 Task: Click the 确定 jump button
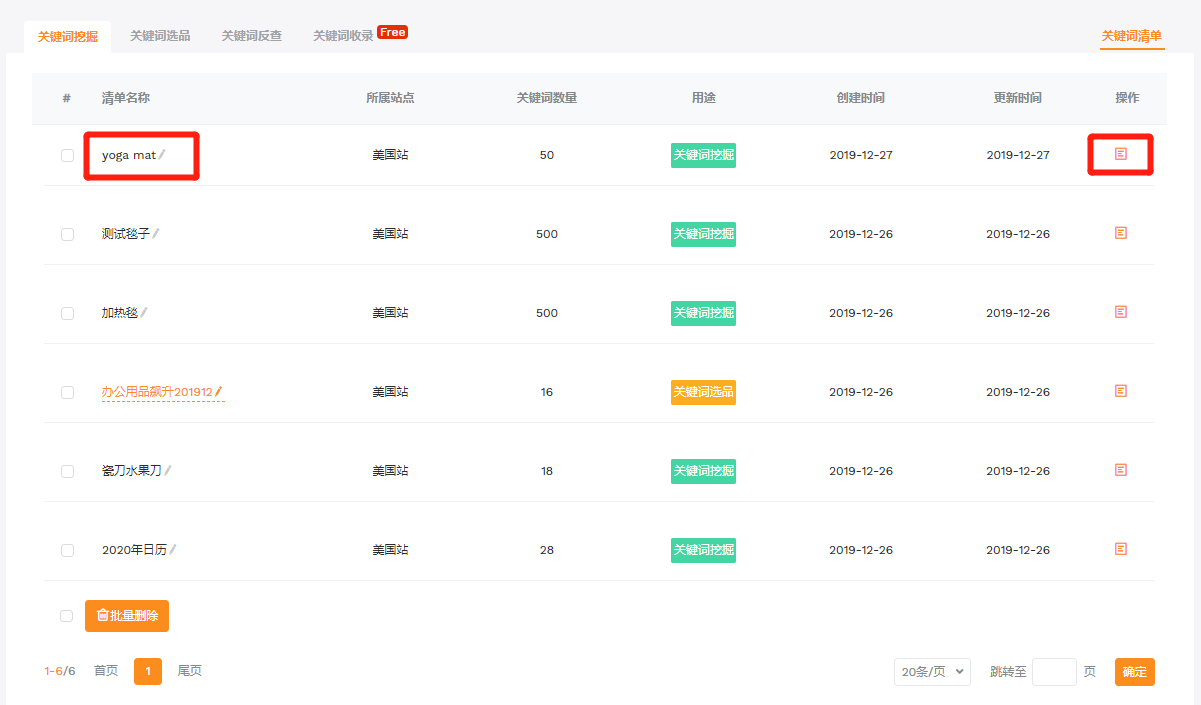[1135, 672]
